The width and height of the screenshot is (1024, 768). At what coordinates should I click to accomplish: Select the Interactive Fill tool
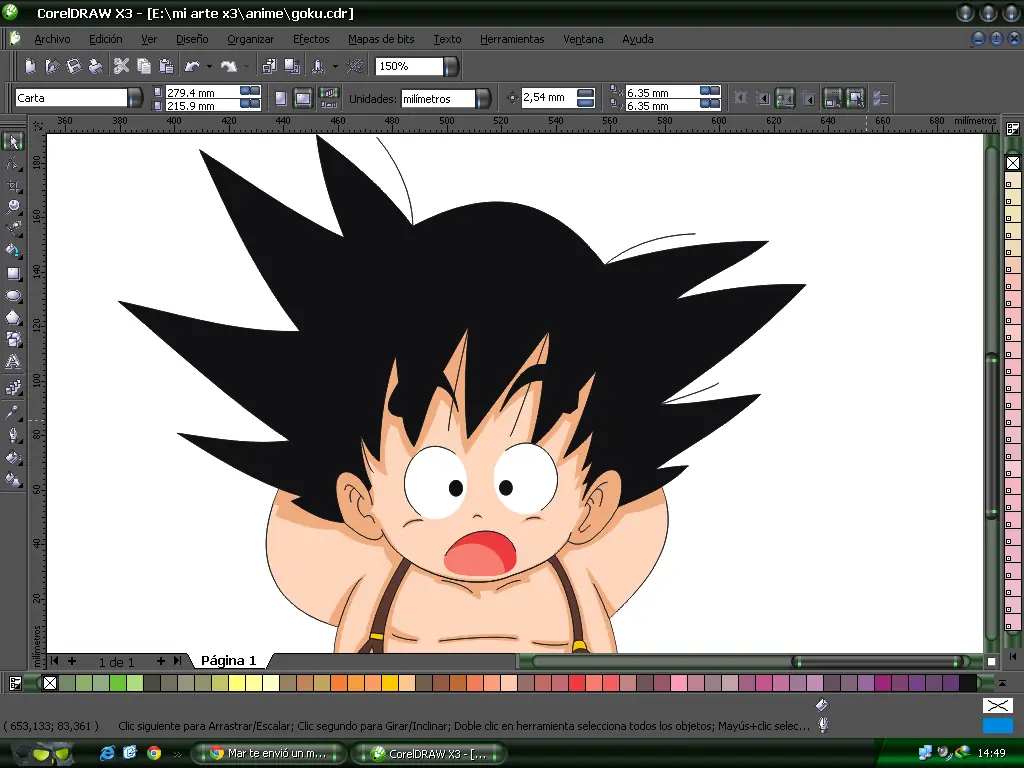click(13, 480)
